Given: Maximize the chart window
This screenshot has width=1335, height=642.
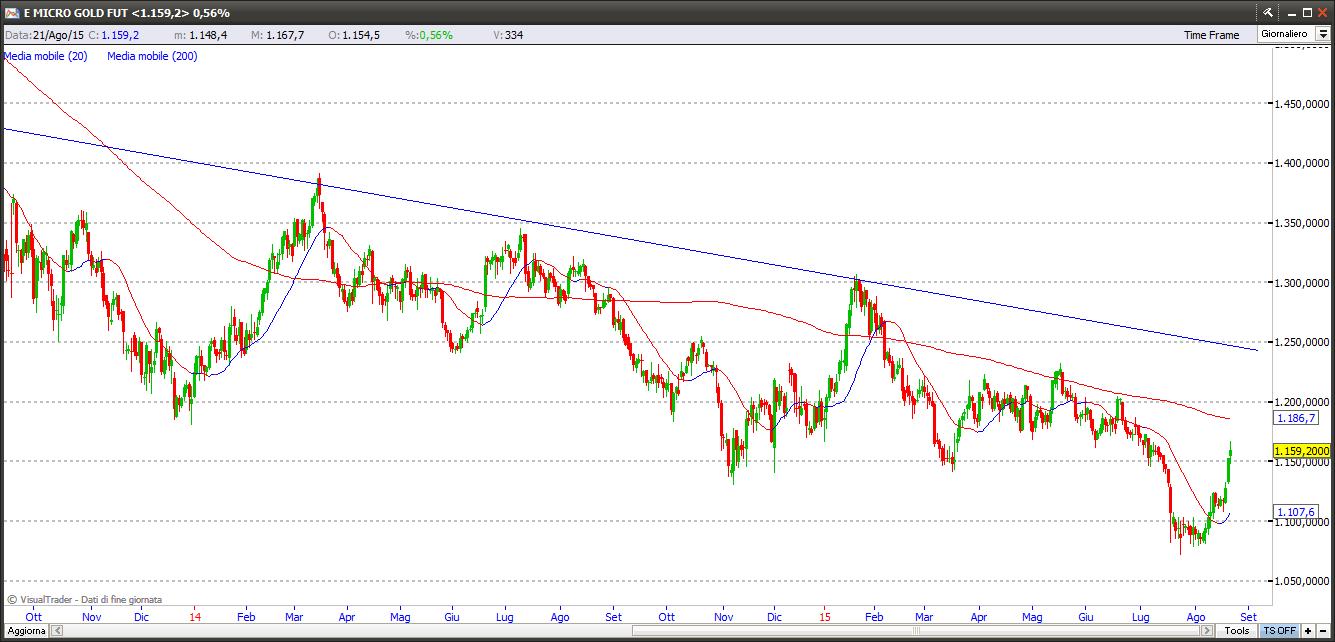Looking at the screenshot, I should pyautogui.click(x=1306, y=12).
